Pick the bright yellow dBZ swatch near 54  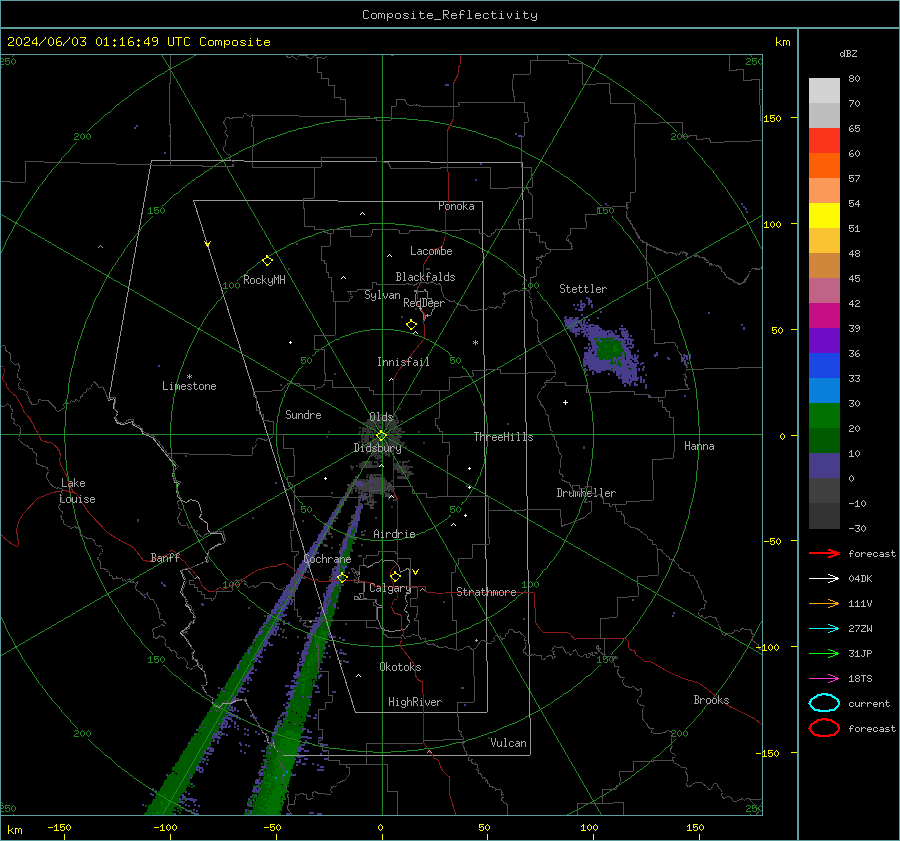(x=824, y=216)
